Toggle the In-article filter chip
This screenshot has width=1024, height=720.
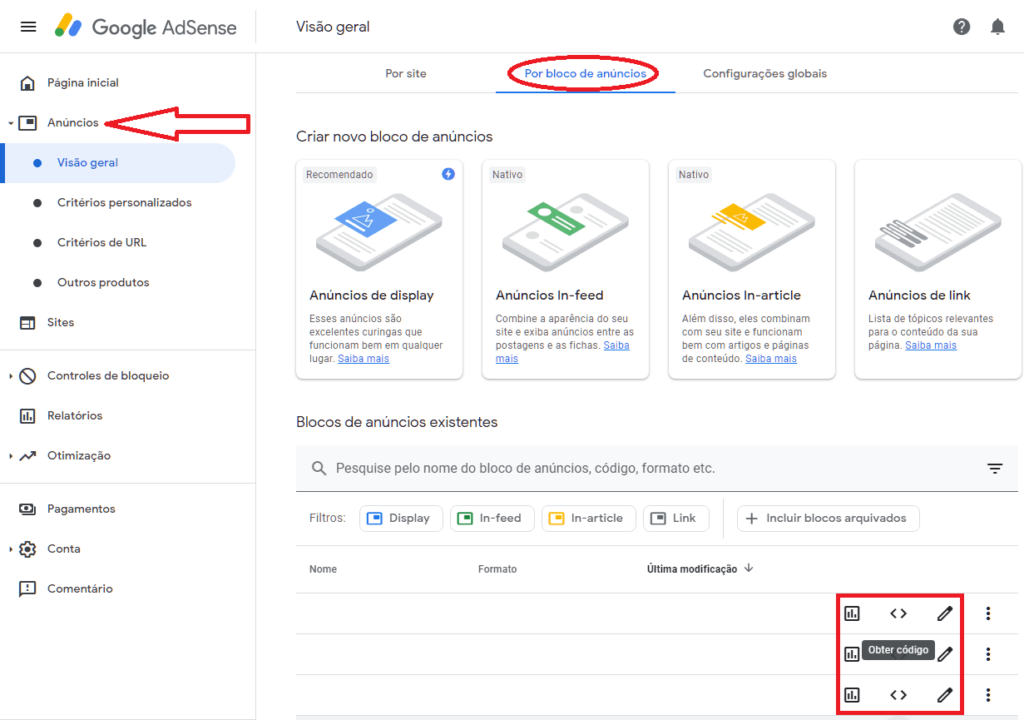[x=588, y=518]
